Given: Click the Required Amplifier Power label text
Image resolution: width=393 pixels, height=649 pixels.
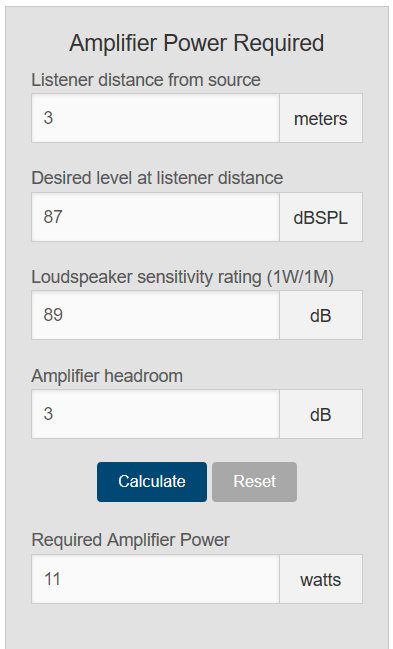Looking at the screenshot, I should [x=130, y=540].
